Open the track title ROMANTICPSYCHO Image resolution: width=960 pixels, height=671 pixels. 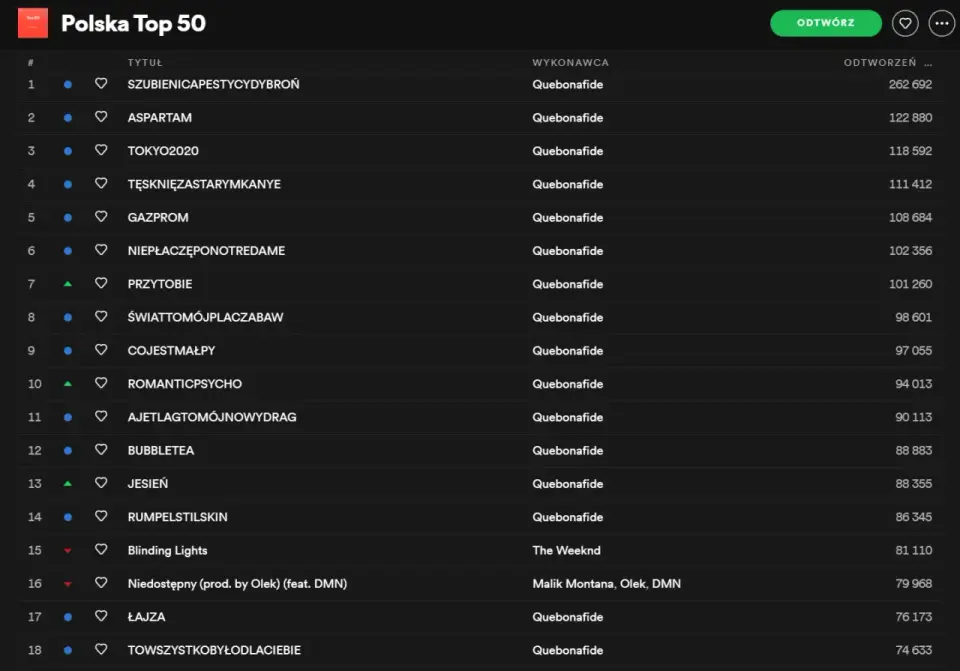coord(185,384)
